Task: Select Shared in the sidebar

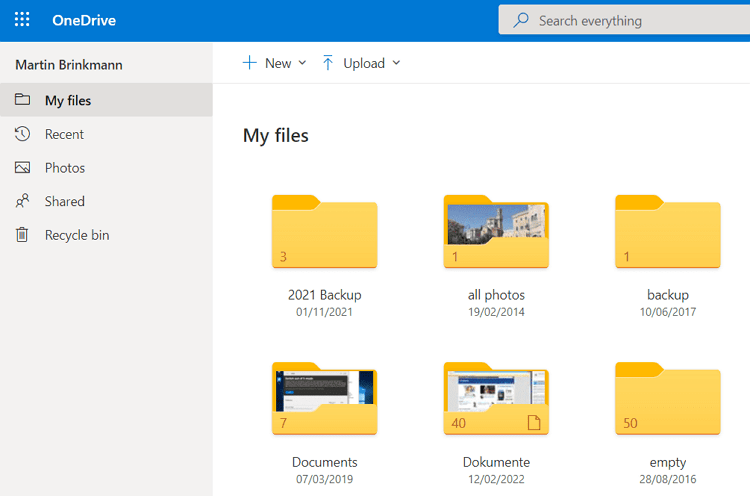Action: [64, 201]
